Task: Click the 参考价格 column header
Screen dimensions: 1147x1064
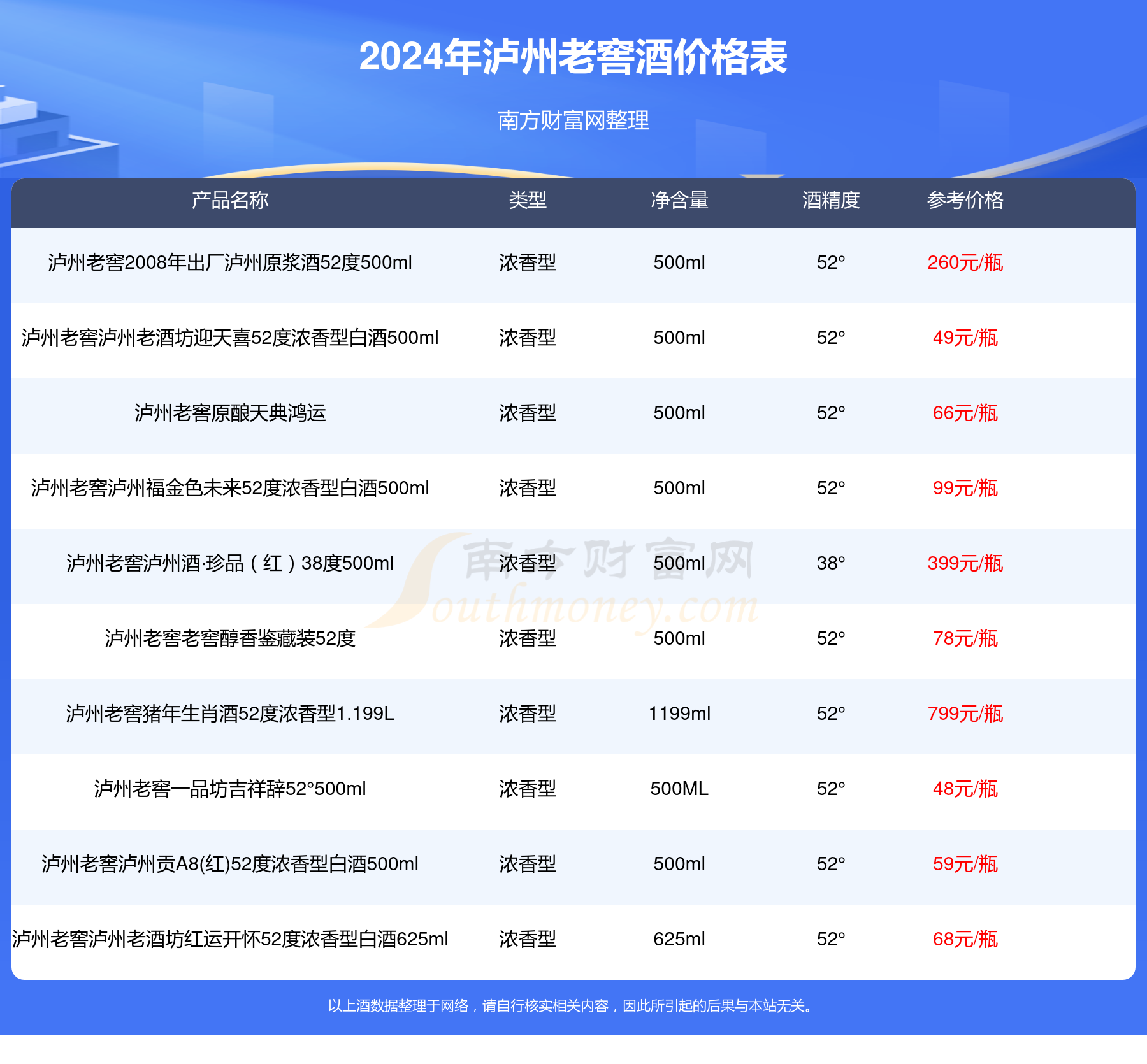Action: point(965,200)
